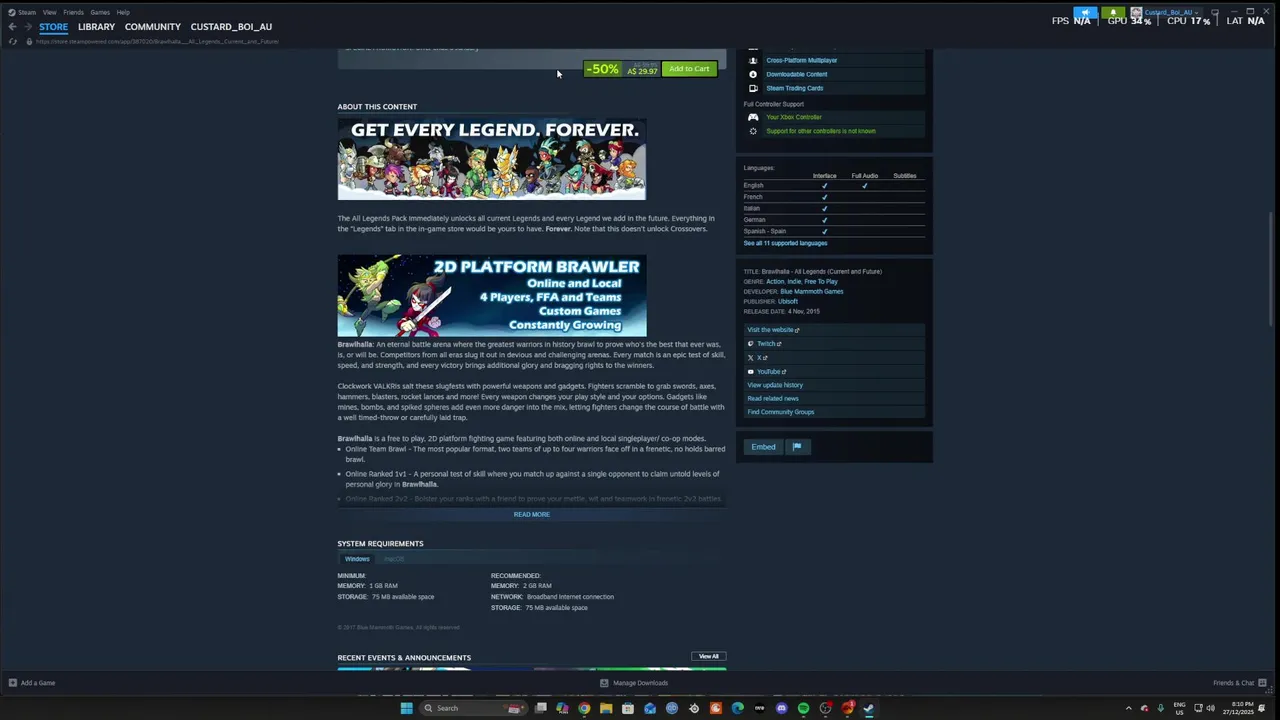The width and height of the screenshot is (1280, 720).
Task: Open the CUSTARD_BOI_AU profile tab
Action: pyautogui.click(x=231, y=27)
